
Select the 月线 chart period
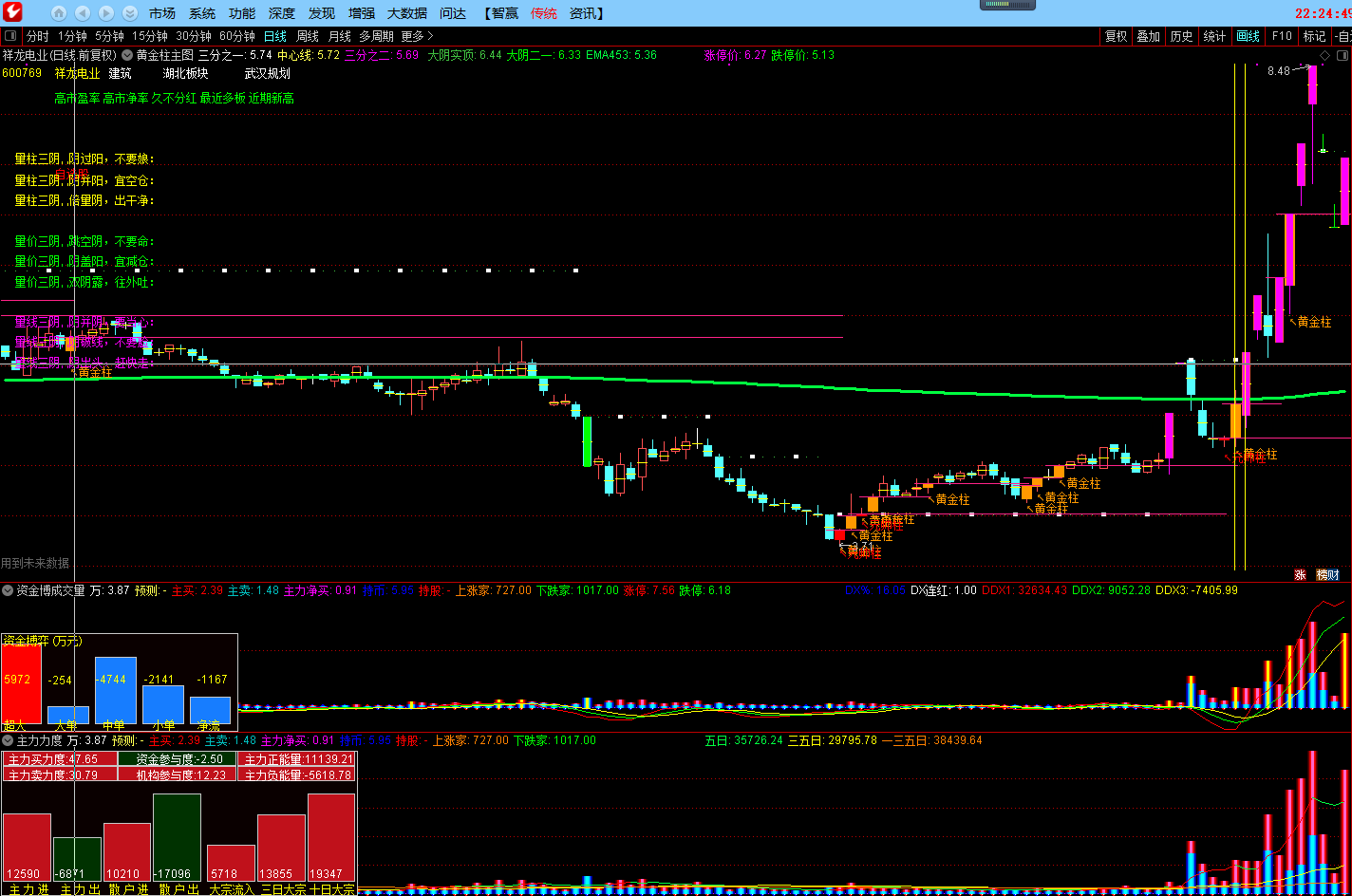340,36
